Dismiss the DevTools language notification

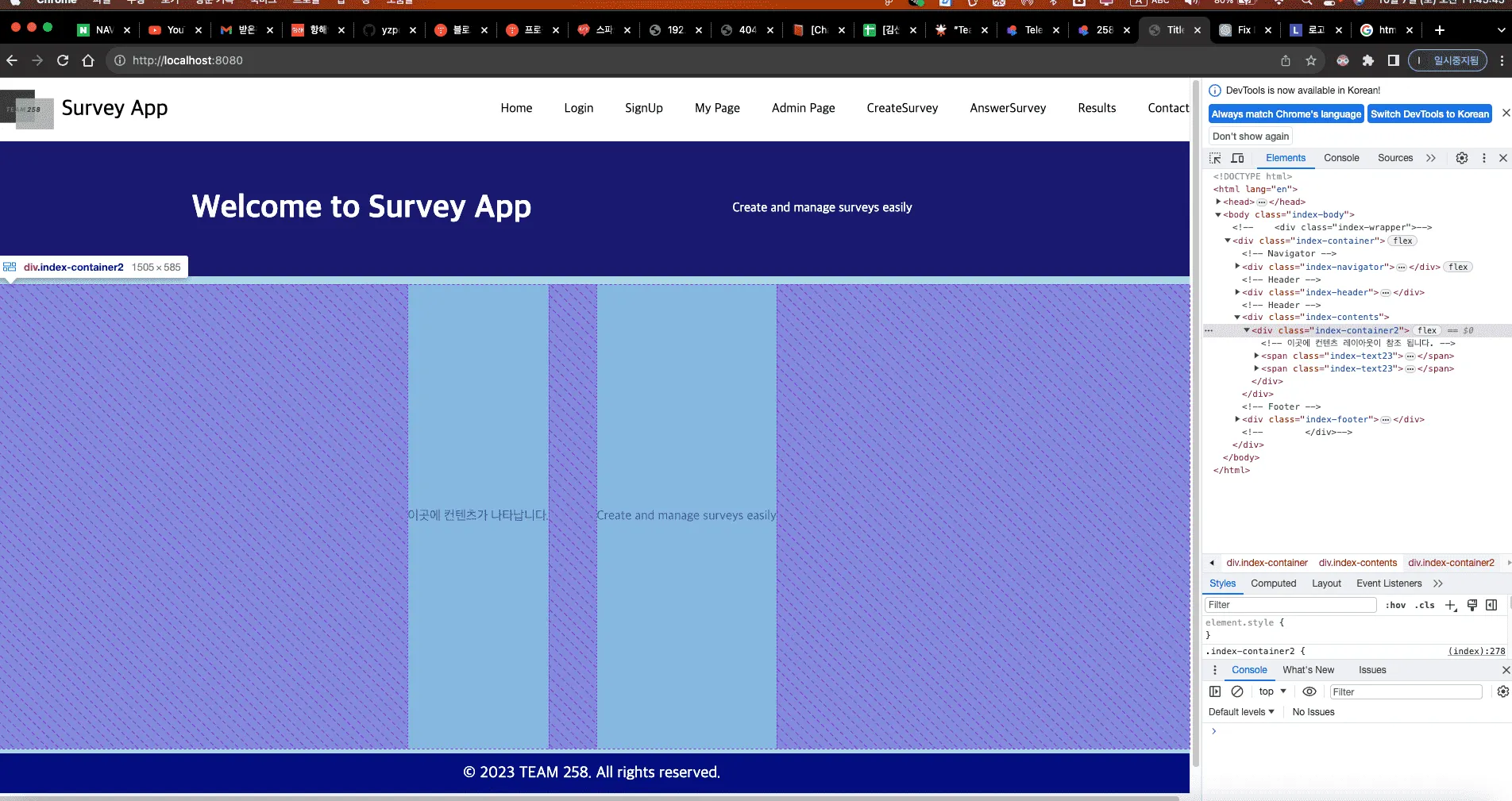[x=1506, y=114]
